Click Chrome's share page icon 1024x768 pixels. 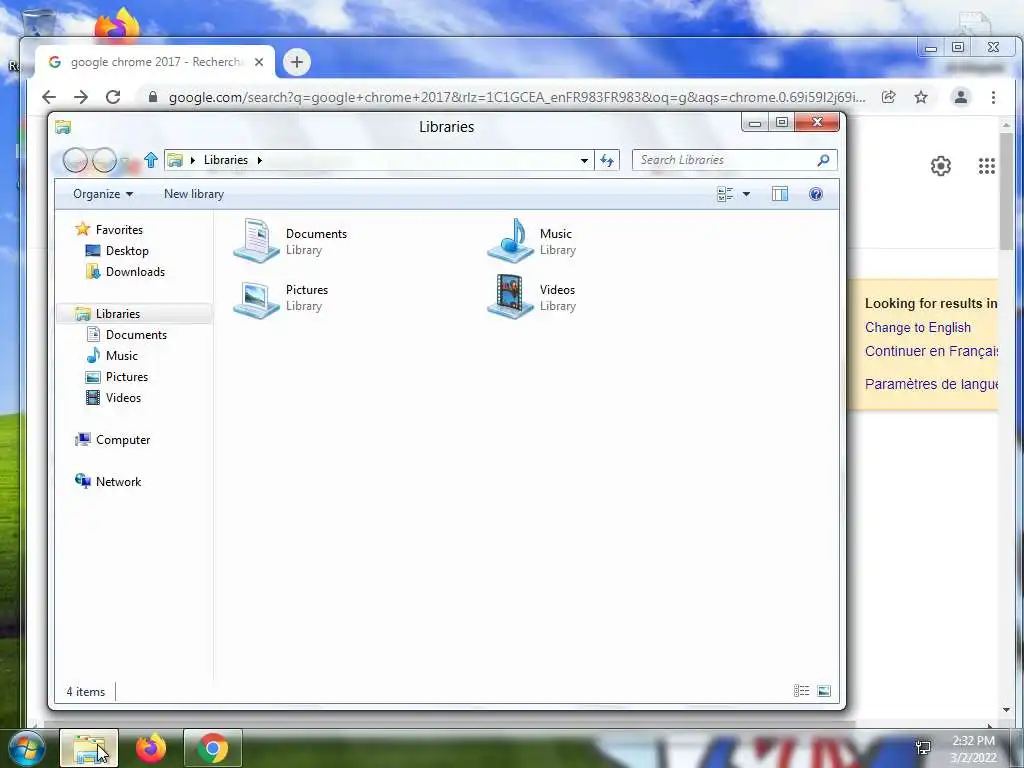[889, 97]
